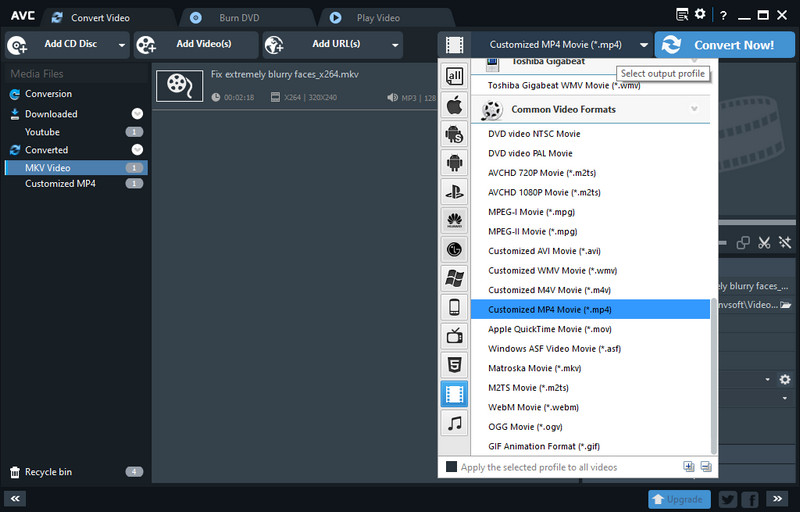Open TV profiles category
This screenshot has width=800, height=512.
454,336
